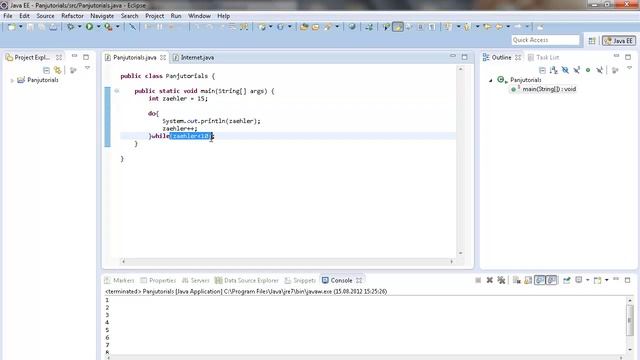Image resolution: width=640 pixels, height=360 pixels.
Task: Switch to the Internet.java editor tab
Action: click(193, 58)
